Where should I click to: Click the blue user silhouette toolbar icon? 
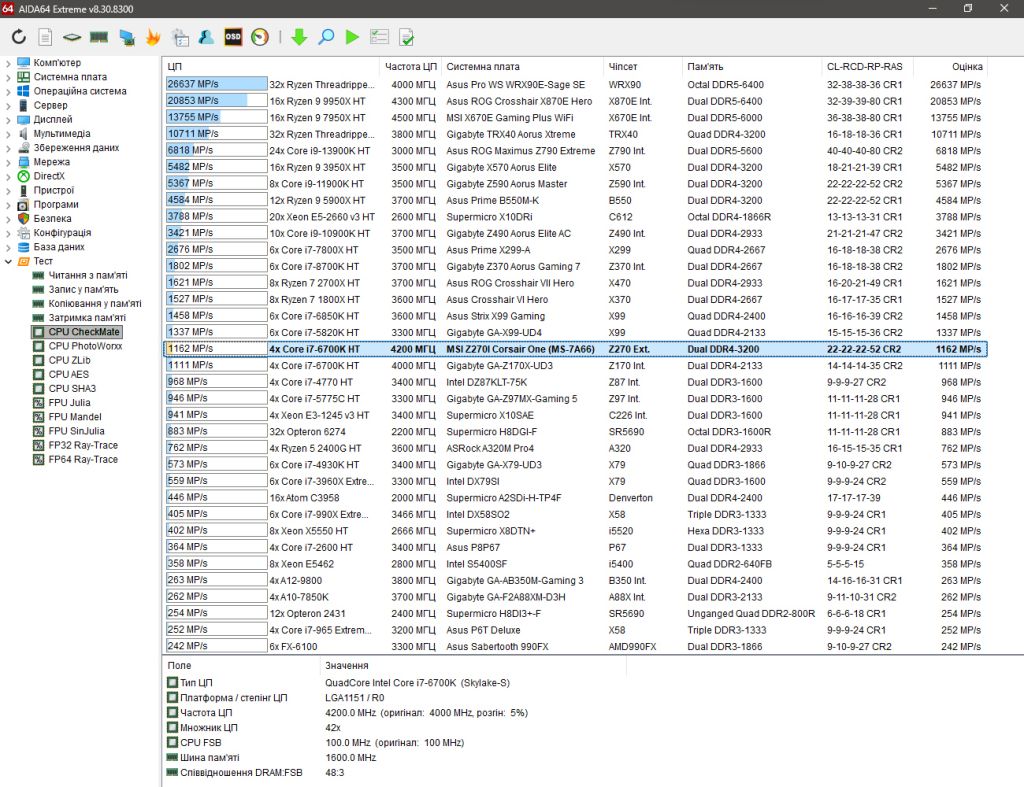pyautogui.click(x=206, y=37)
